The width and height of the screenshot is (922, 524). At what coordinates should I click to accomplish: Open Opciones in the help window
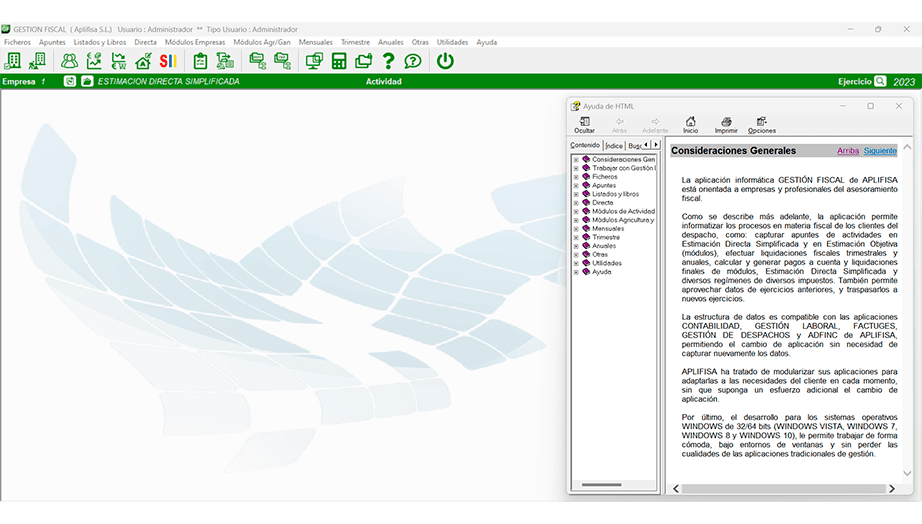[x=761, y=125]
